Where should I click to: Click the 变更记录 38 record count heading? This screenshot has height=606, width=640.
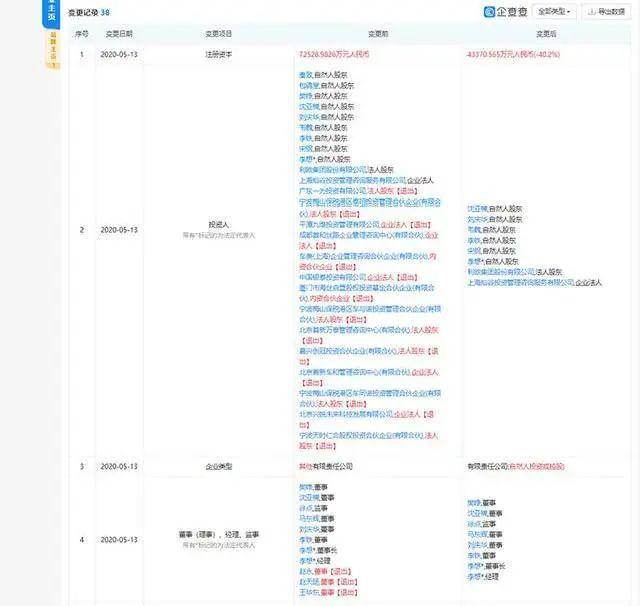click(x=89, y=12)
